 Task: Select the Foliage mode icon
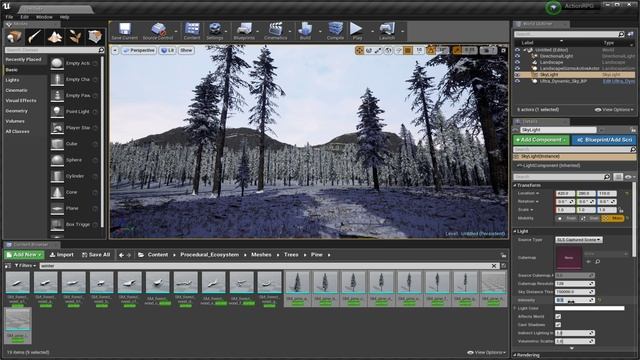[75, 37]
